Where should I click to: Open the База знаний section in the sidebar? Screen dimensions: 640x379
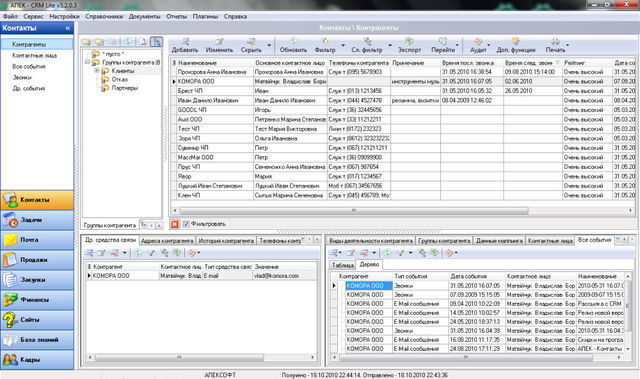coord(37,340)
